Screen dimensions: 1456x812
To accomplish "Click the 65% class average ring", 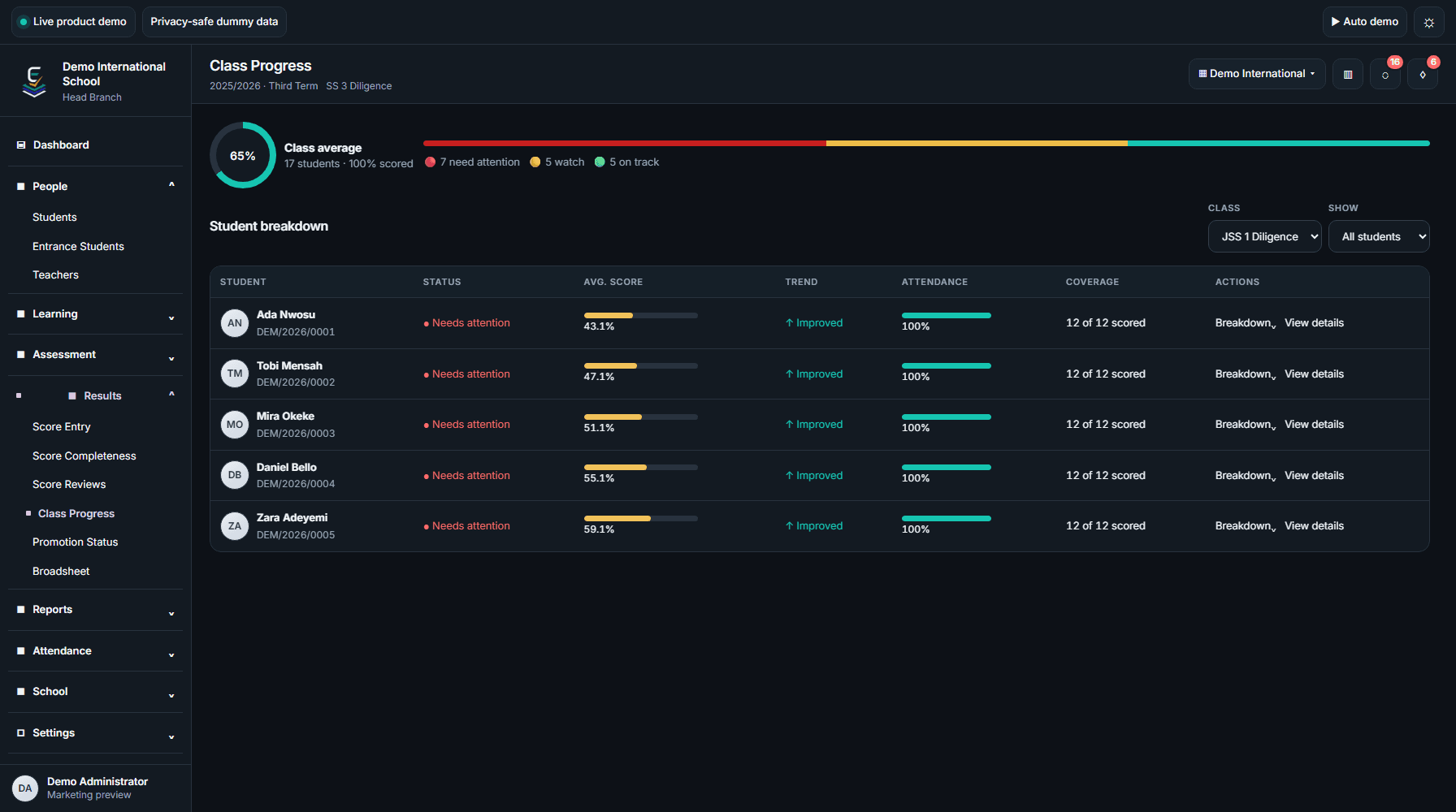I will click(x=243, y=155).
